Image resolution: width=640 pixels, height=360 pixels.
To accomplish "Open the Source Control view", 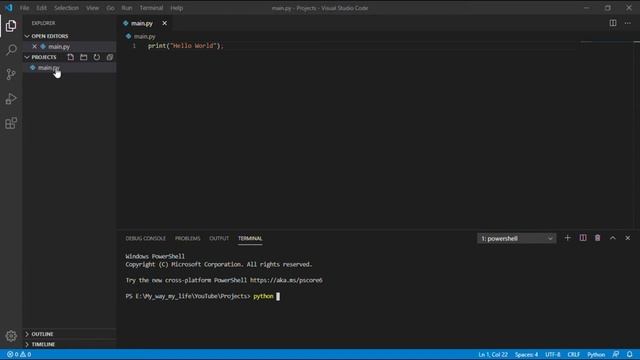I will click(11, 74).
